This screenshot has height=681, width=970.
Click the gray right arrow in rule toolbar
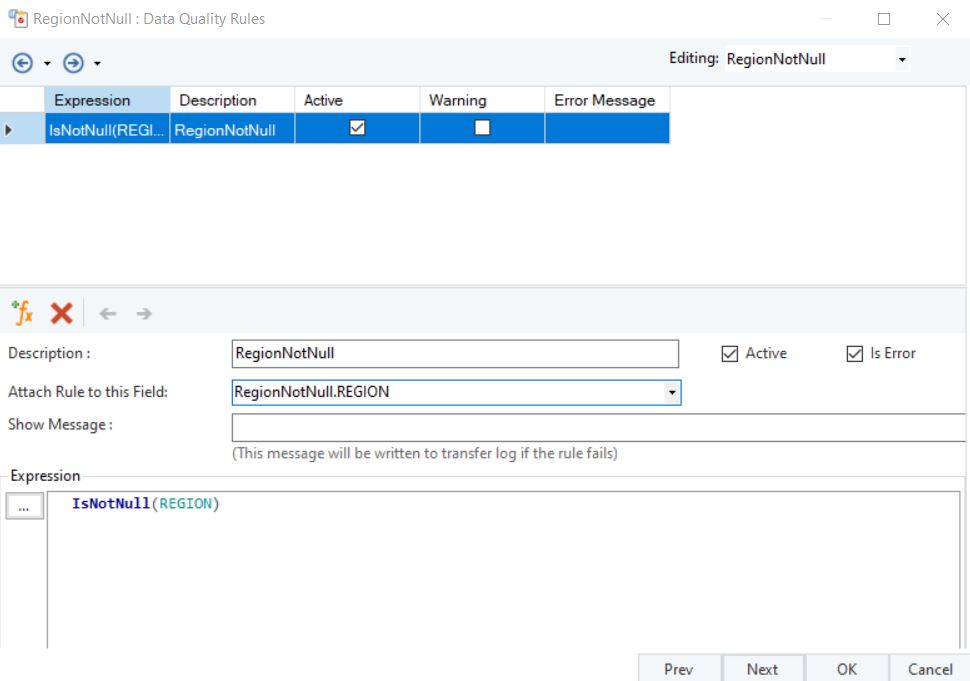tap(144, 314)
